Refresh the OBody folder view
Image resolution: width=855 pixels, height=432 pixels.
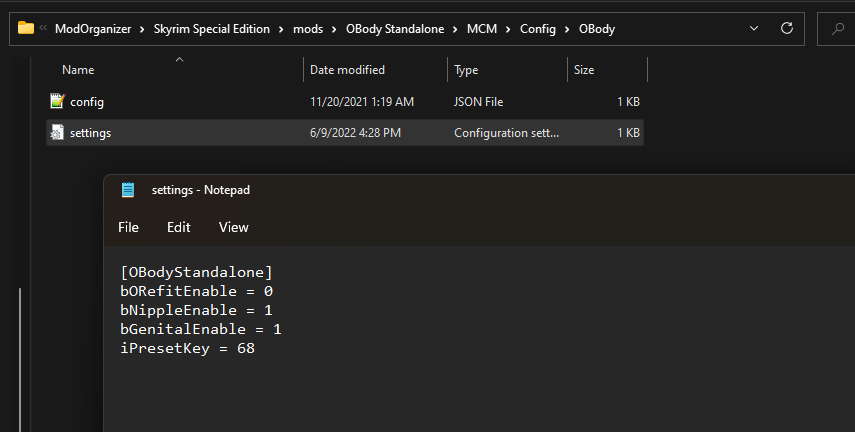(786, 28)
